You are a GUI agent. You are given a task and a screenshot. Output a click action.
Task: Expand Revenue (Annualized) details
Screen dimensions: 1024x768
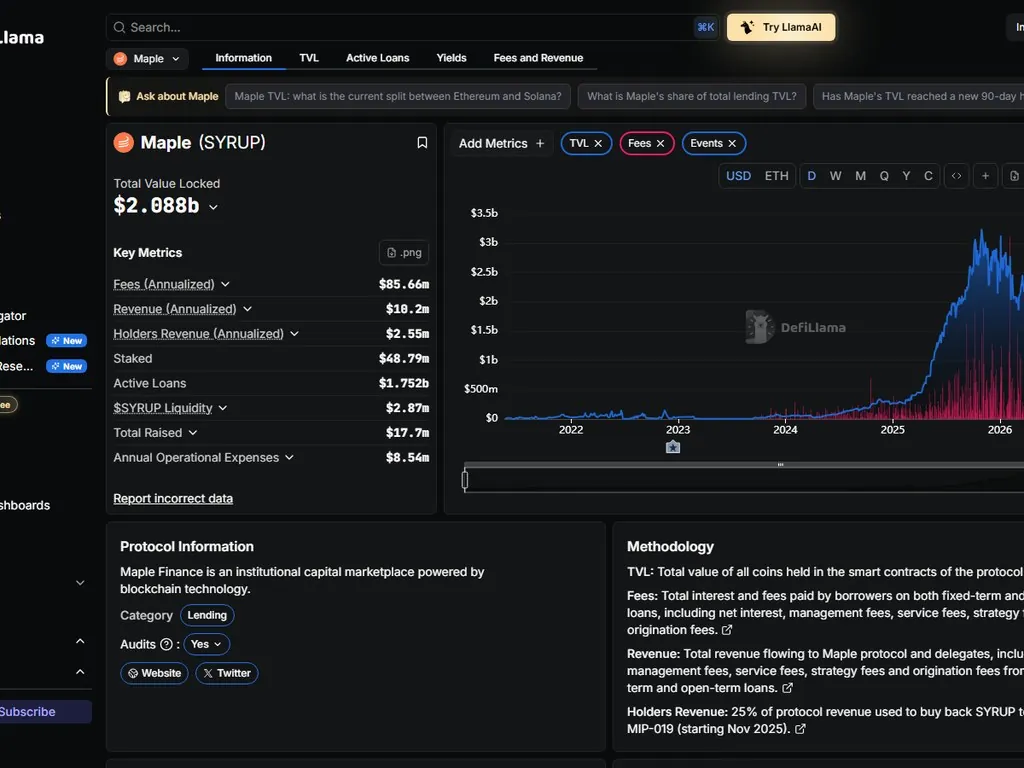[x=248, y=309]
